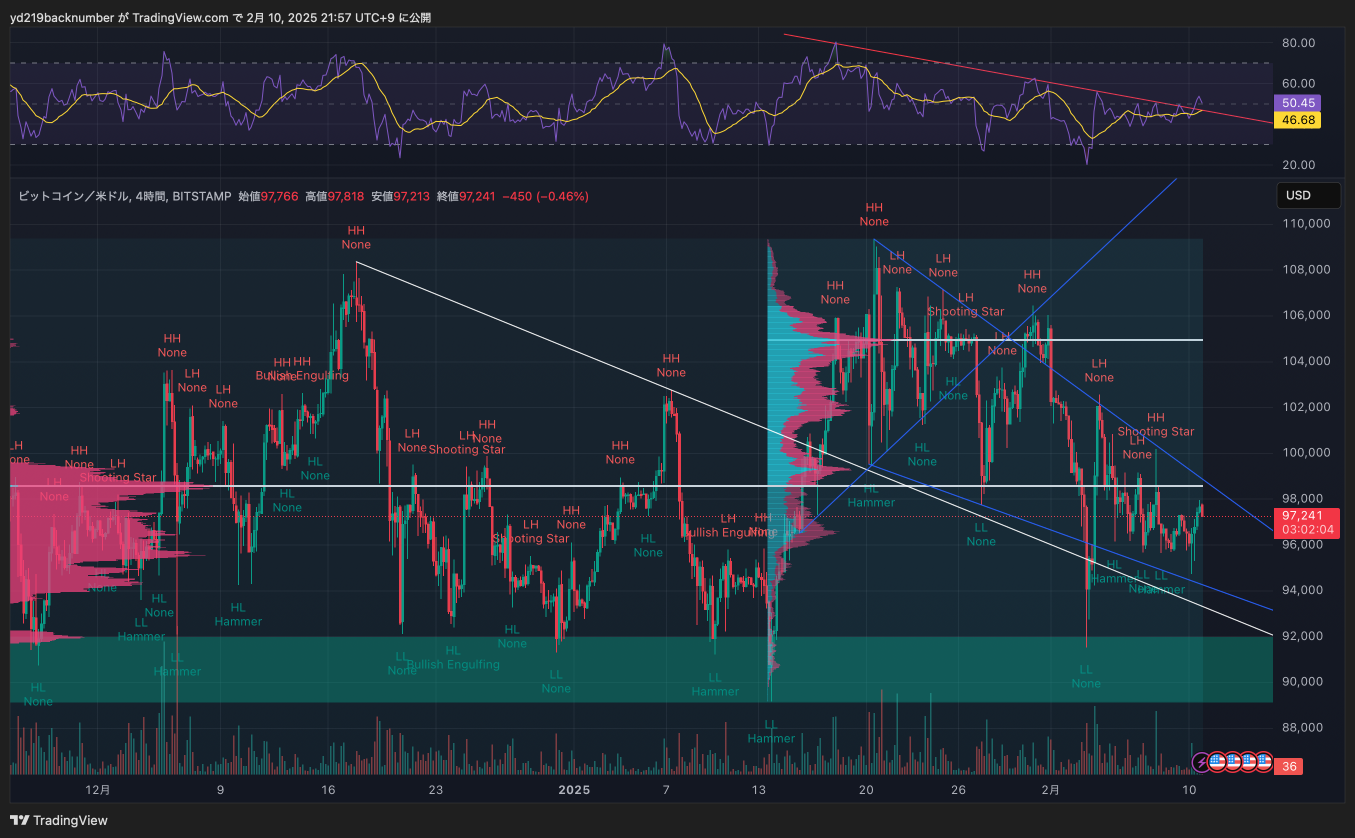This screenshot has width=1355, height=838.
Task: Click the 2月 date axis label
Action: coord(1050,790)
